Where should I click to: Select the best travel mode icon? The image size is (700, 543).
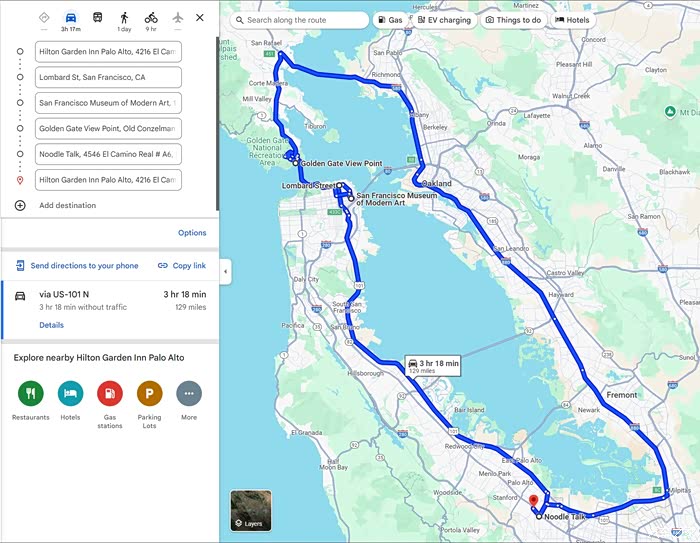tap(44, 18)
